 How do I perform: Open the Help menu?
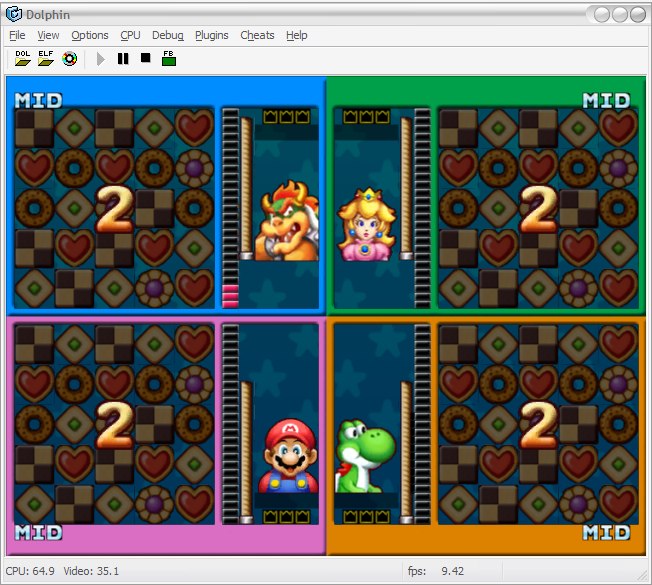[296, 35]
